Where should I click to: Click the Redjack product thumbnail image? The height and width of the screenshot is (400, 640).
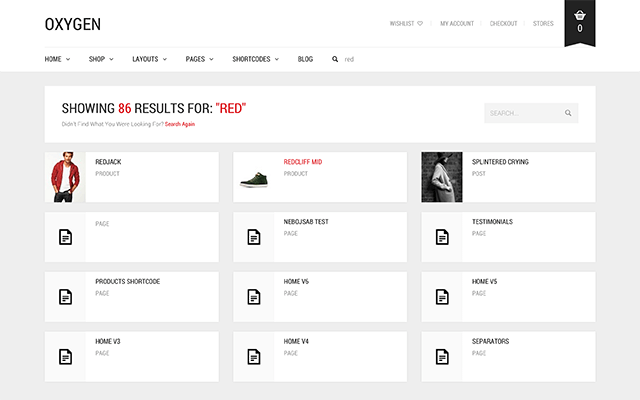65,177
